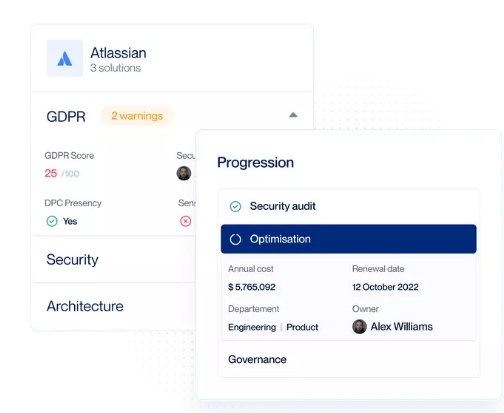Click Security audit completed check icon
The height and width of the screenshot is (413, 504).
pos(235,206)
